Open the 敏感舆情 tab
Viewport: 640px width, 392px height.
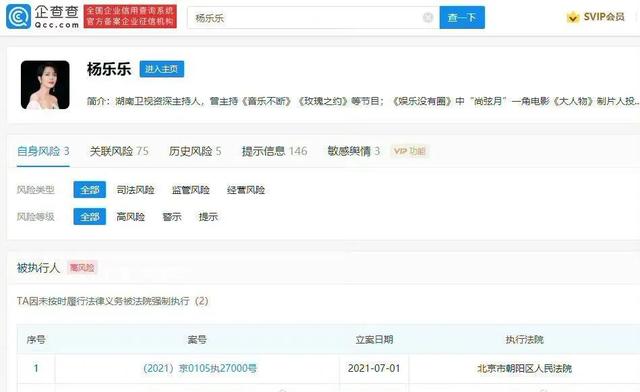point(353,151)
